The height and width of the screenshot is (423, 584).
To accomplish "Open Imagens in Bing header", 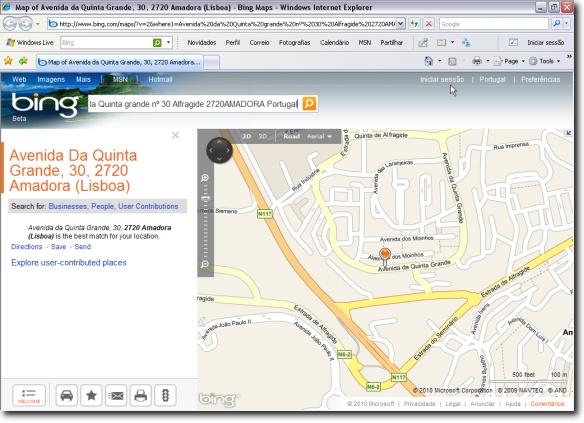I will (51, 79).
